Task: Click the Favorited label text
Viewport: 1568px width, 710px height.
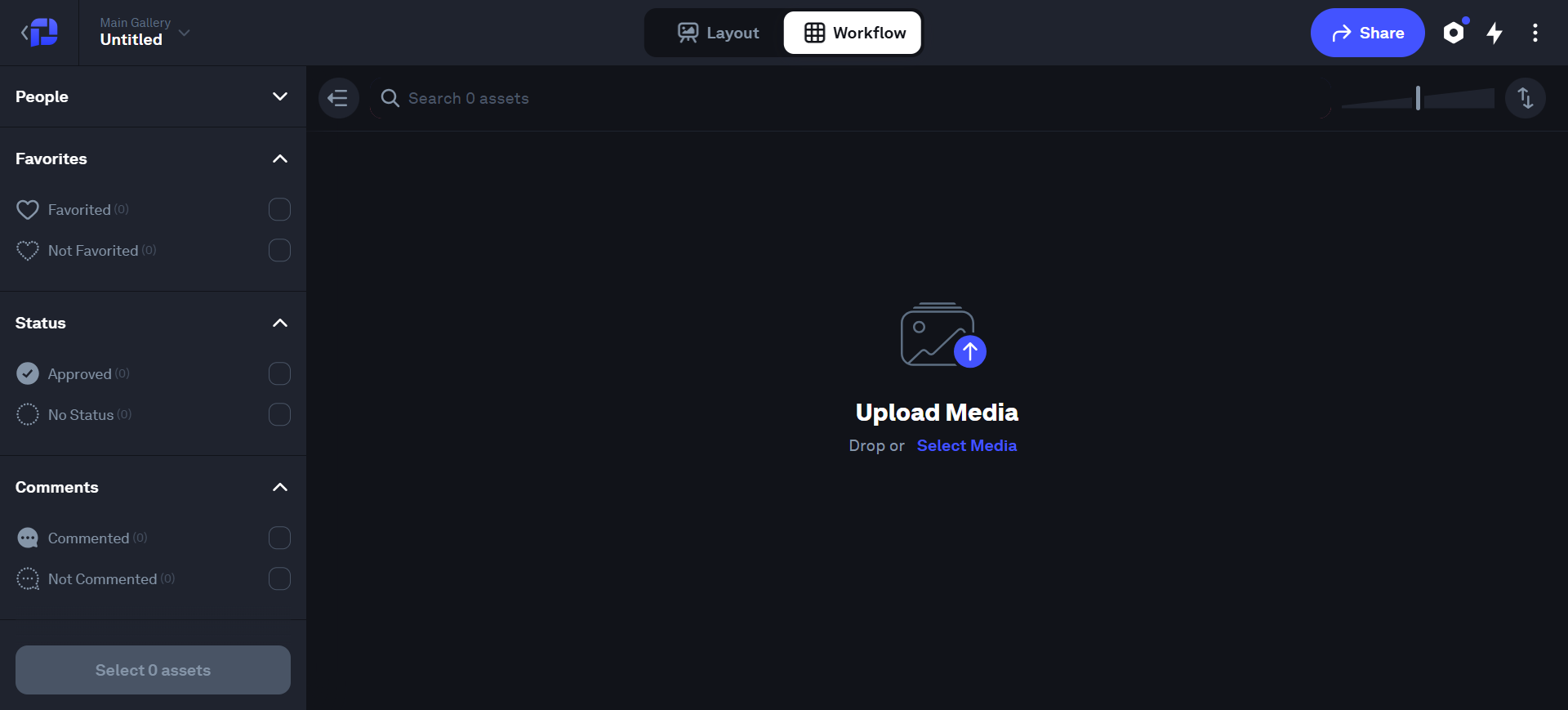Action: (79, 210)
